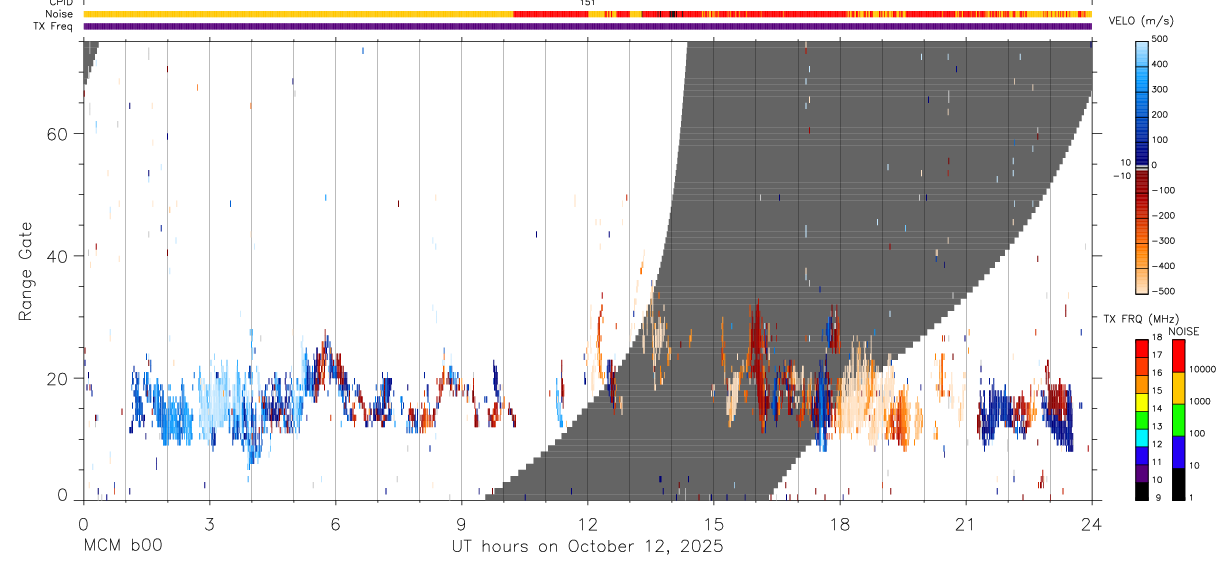This screenshot has height=567, width=1228.
Task: Click NOISE legend value "1000"
Action: pyautogui.click(x=1199, y=401)
